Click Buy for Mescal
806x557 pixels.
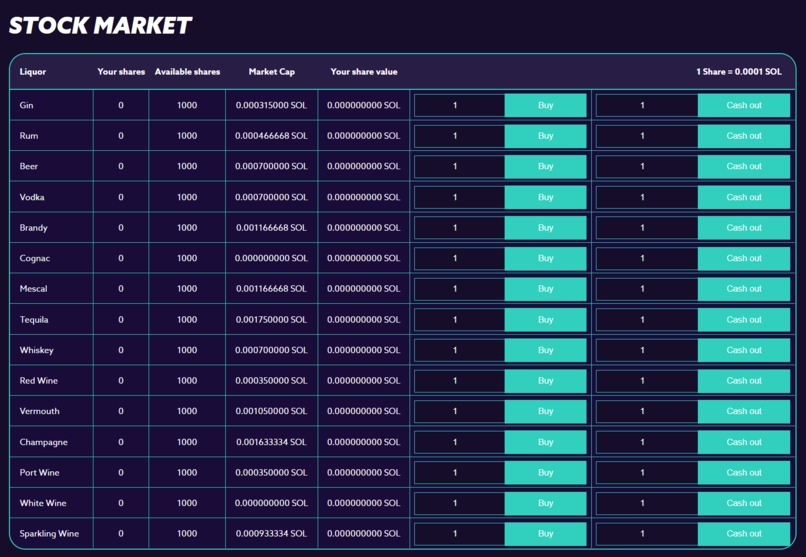coord(545,289)
